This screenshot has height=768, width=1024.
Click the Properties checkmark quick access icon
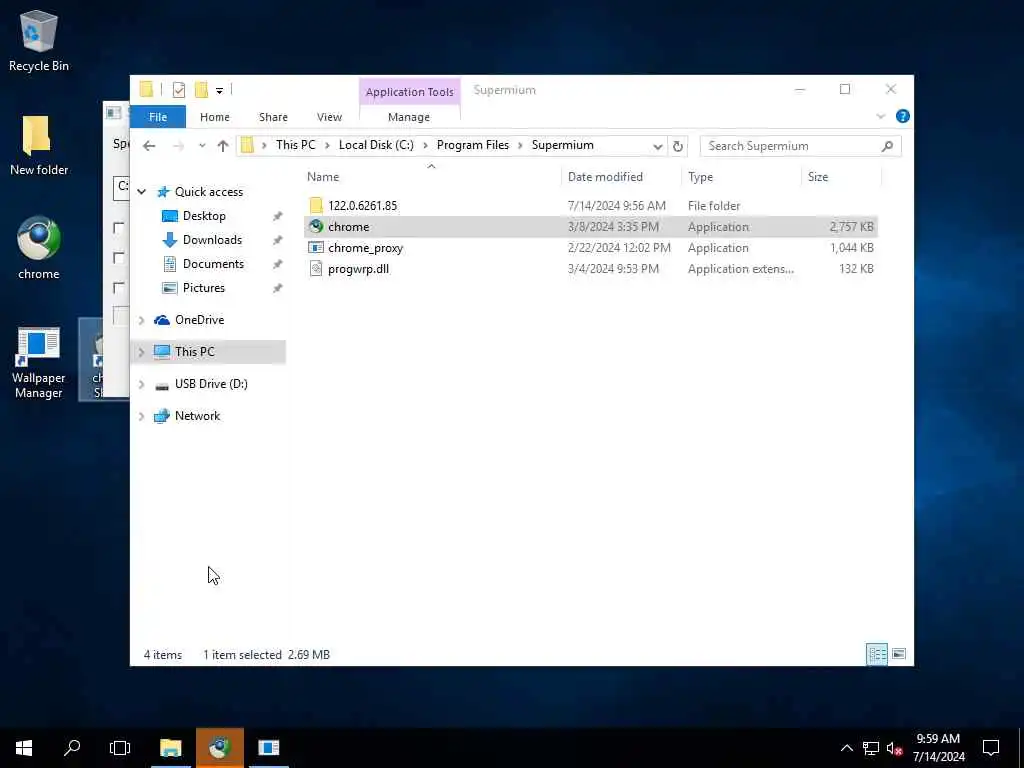(178, 90)
